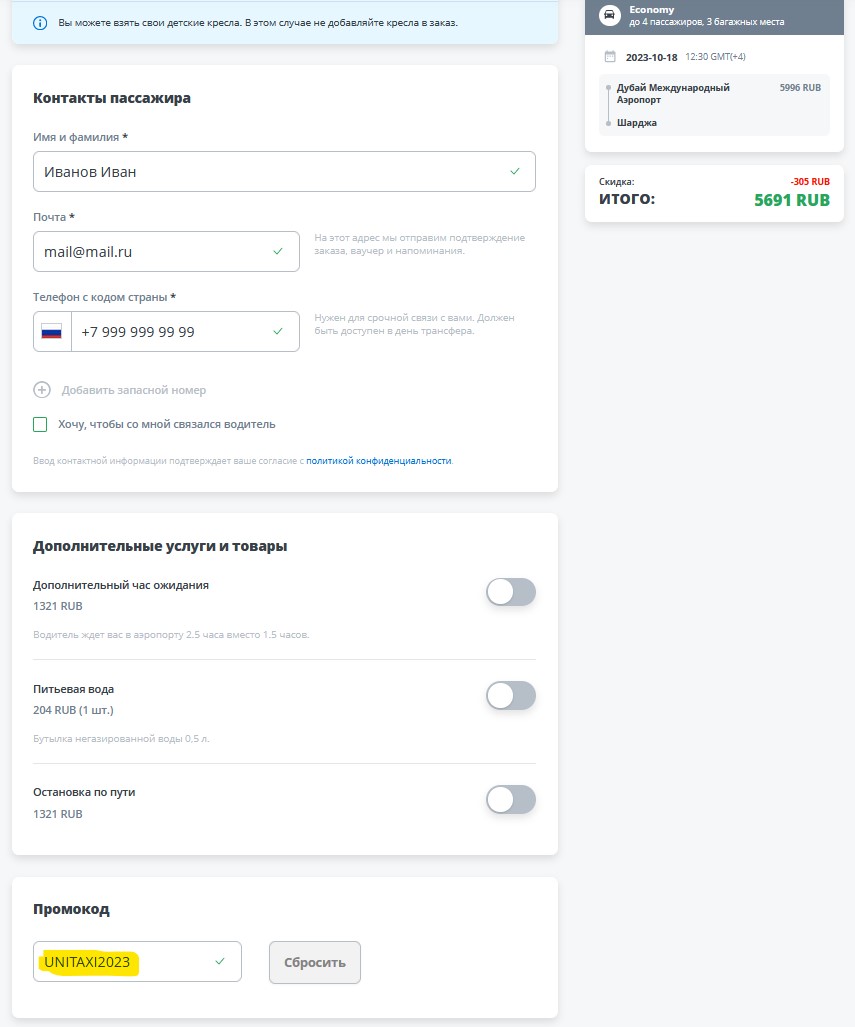Click the route dot next to Шарджа
This screenshot has width=855, height=1027.
609,122
